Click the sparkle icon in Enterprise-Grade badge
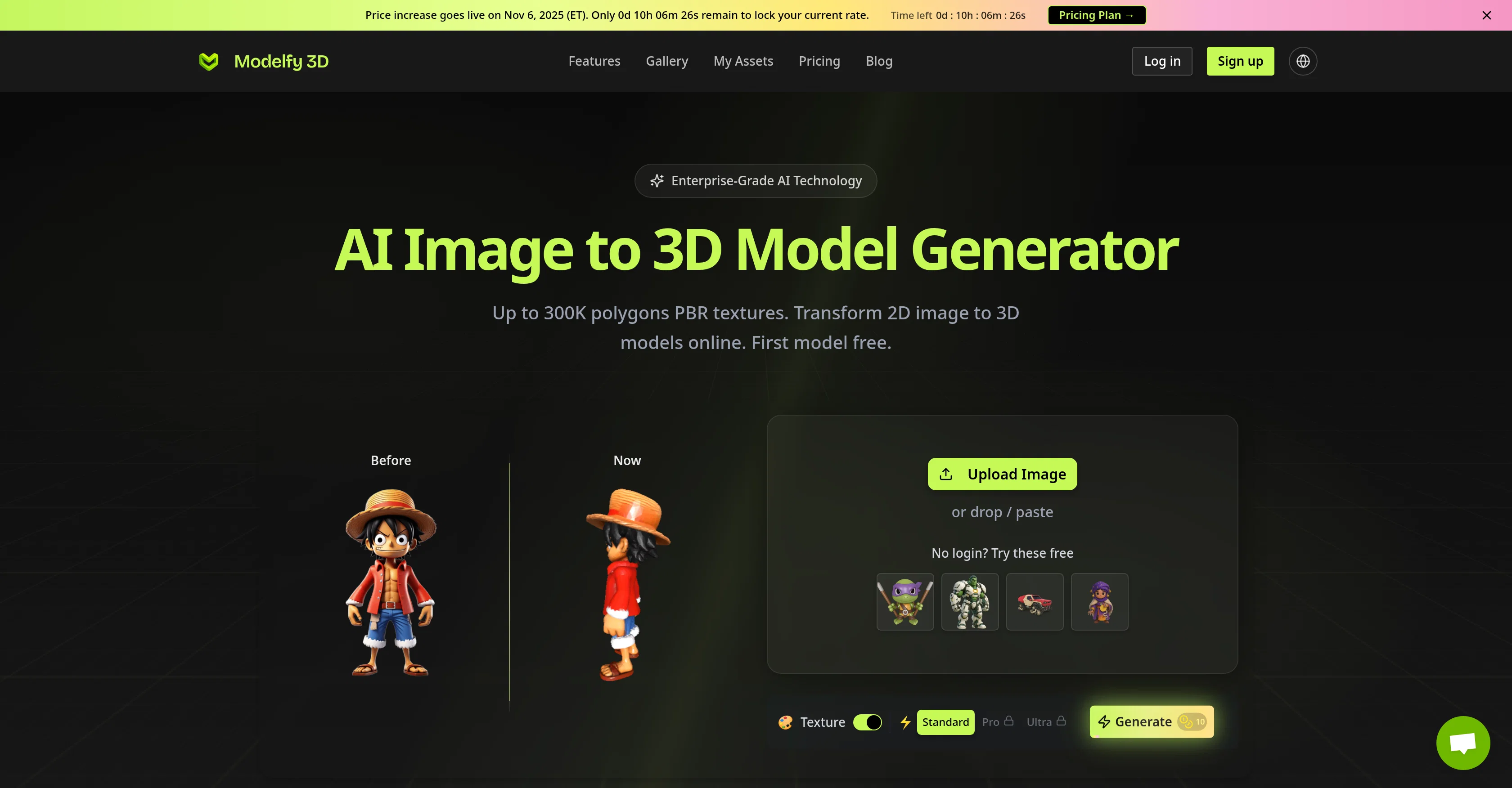 coord(657,181)
